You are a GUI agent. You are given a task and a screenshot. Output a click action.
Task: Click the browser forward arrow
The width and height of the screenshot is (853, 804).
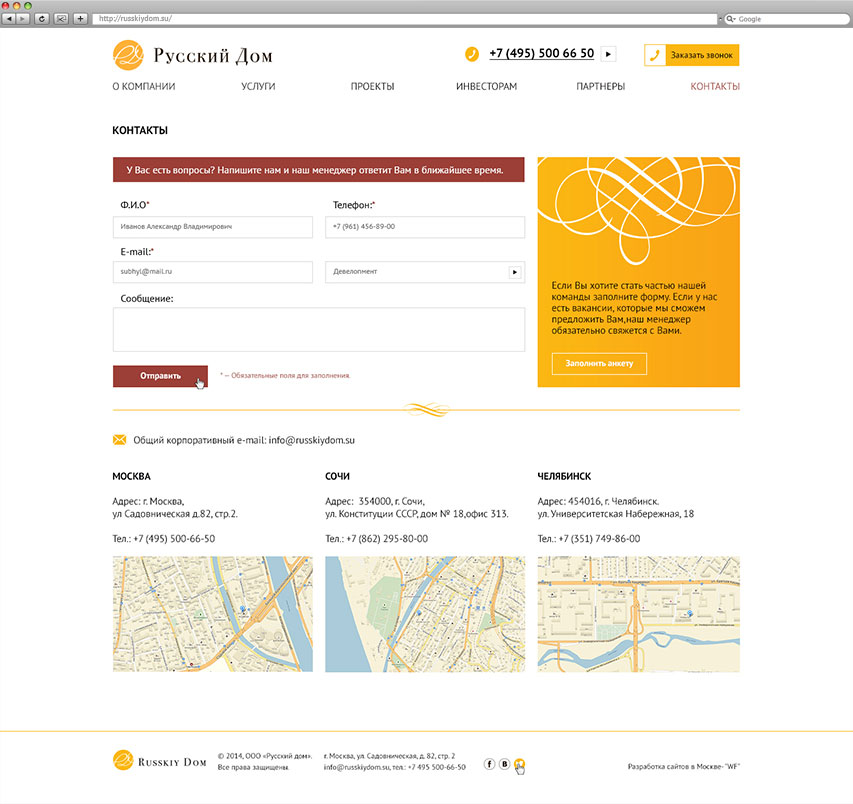pyautogui.click(x=23, y=19)
